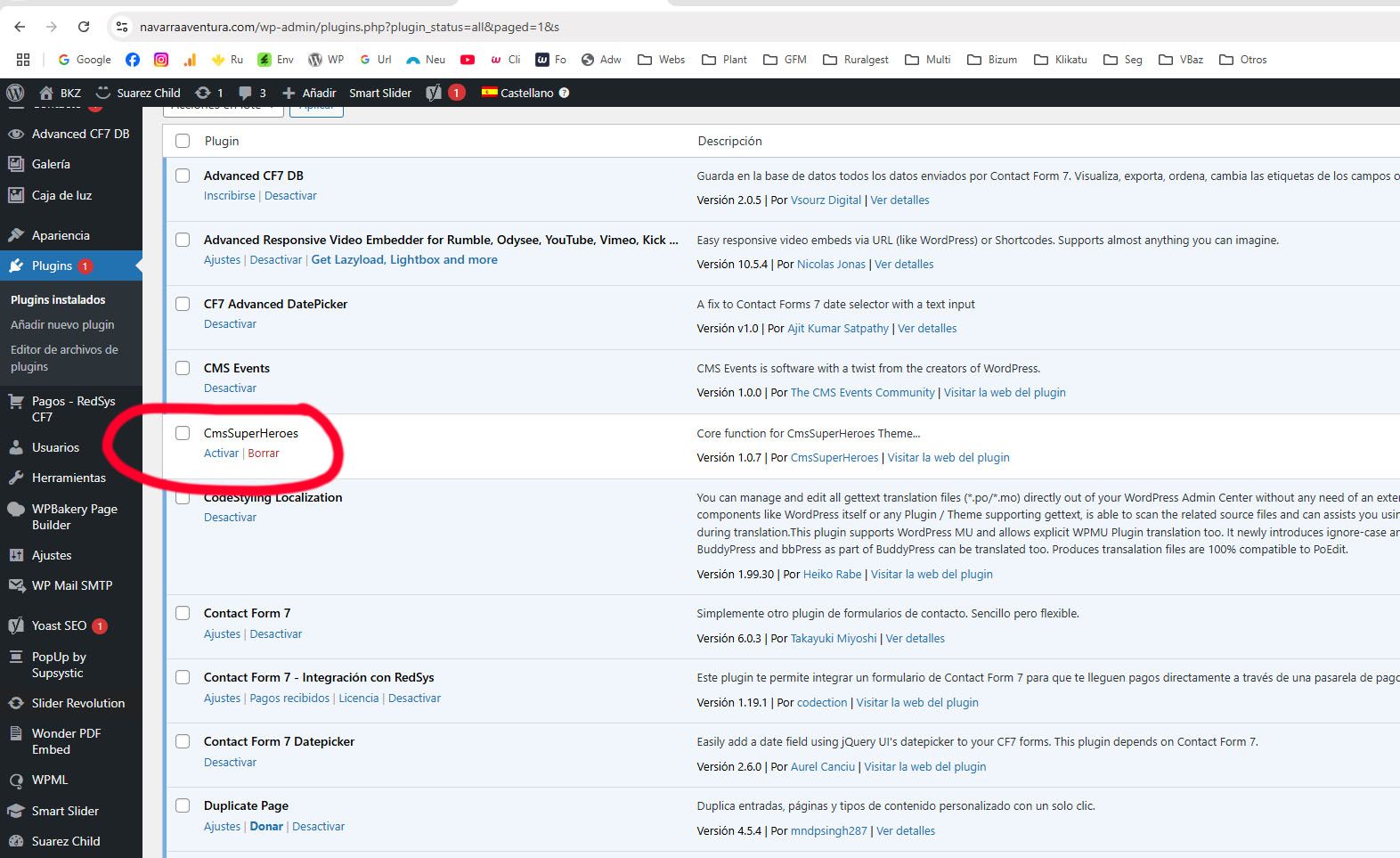Check the Advanced CF7 DB plugin checkbox
Viewport: 1400px width, 858px height.
[183, 176]
